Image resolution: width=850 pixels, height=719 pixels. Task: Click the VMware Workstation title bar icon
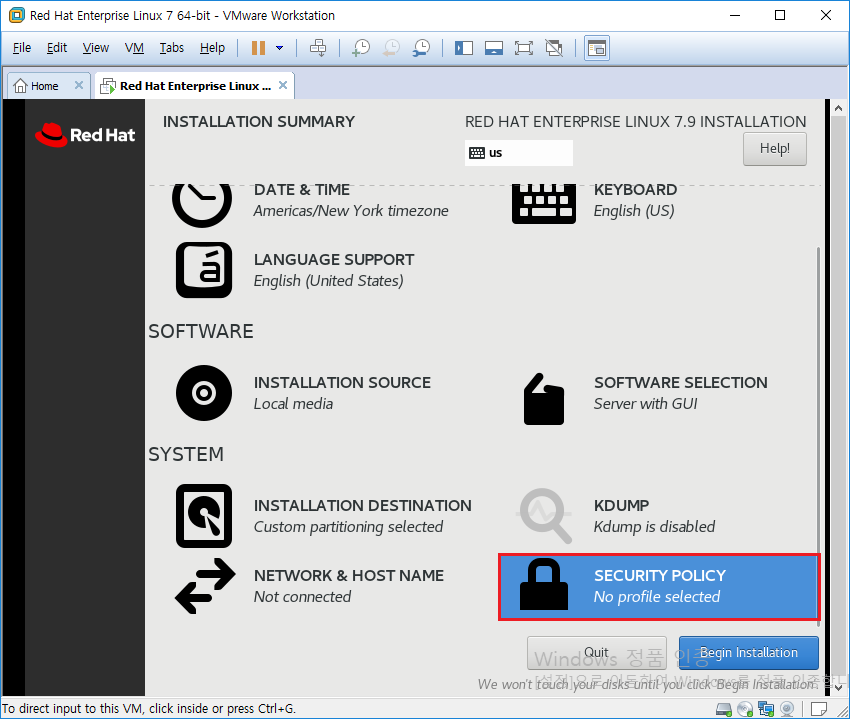pos(17,15)
